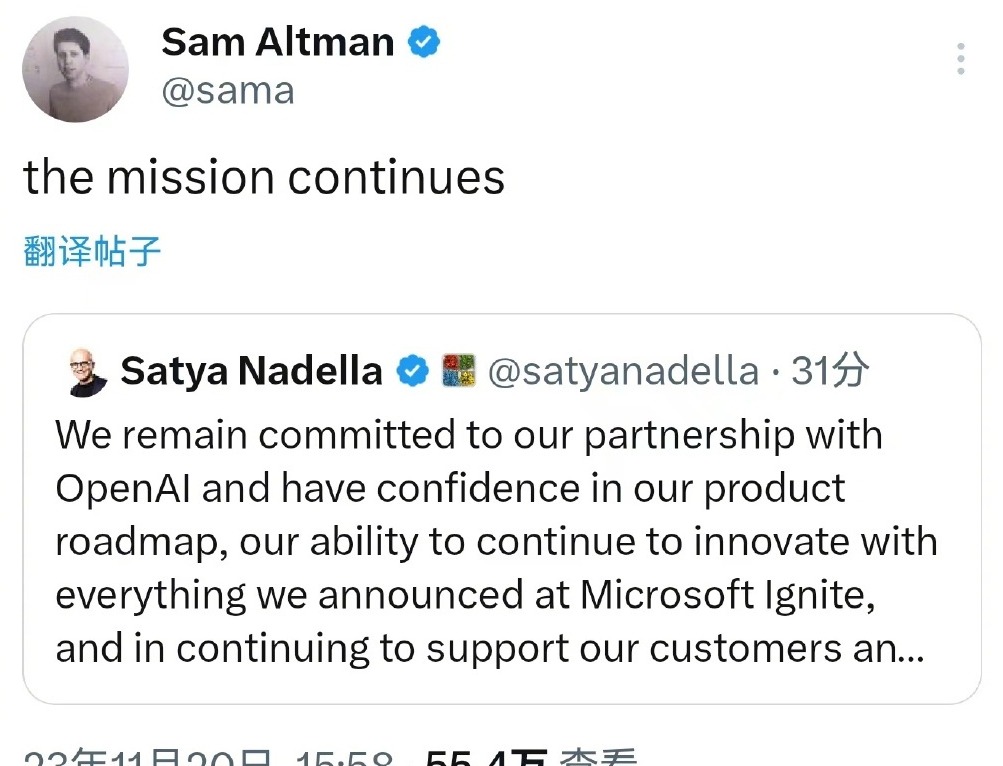Click "Microsoft Ignite" in the quoted text
Screen dimensions: 1003x766
pyautogui.click(x=727, y=596)
